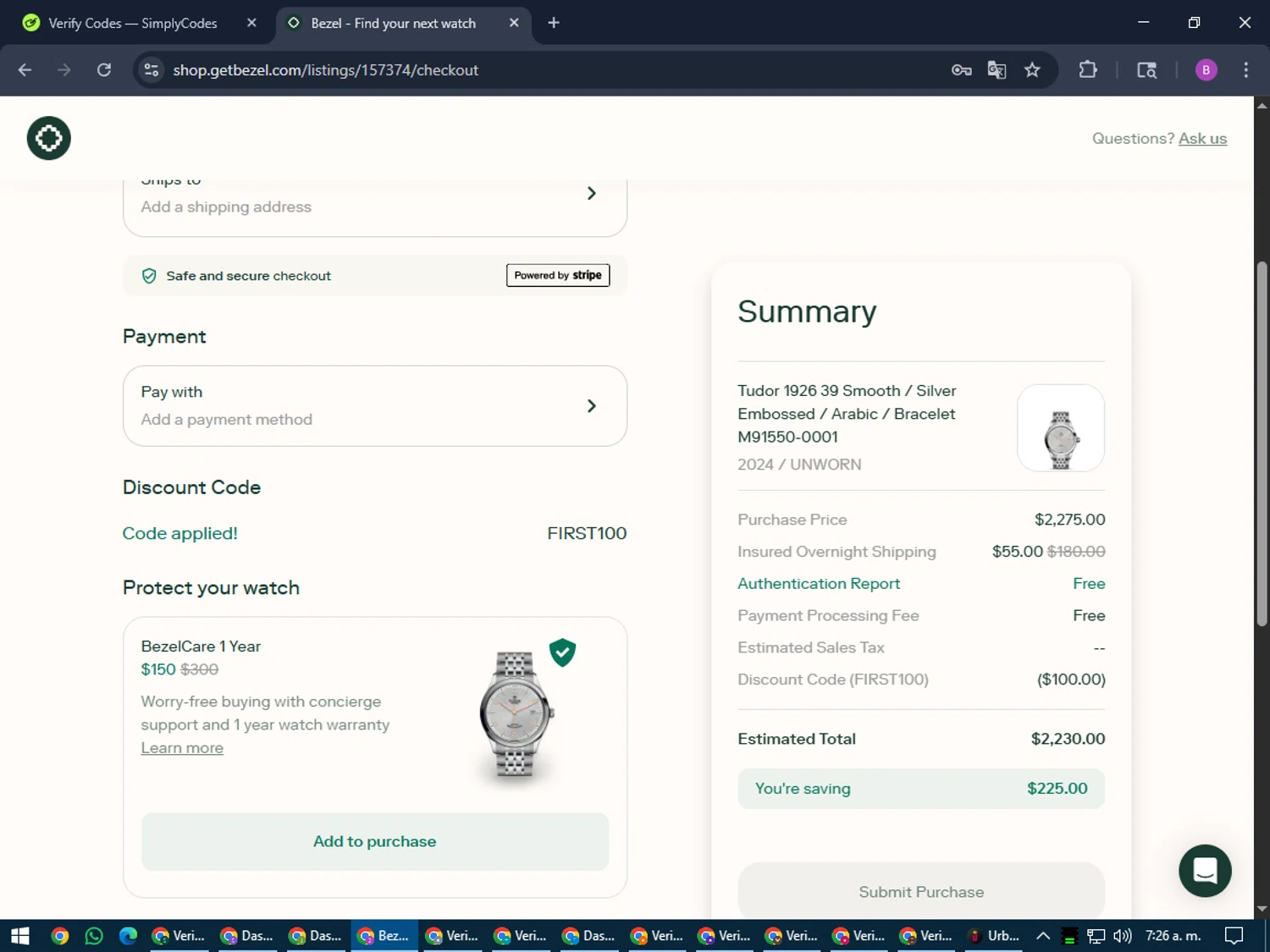Screen dimensions: 1270x952
Task: Click the page vertical scrollbar
Action: click(x=1262, y=443)
